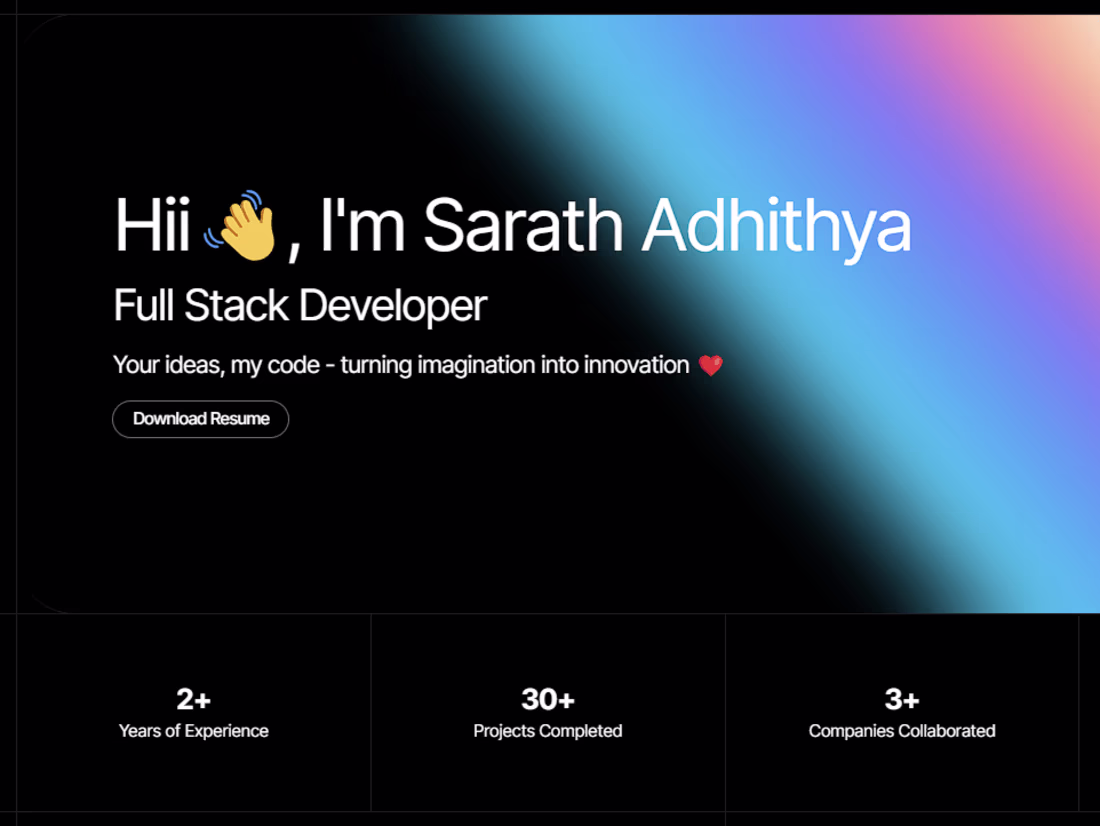Select the 'Full Stack Developer' subtitle
This screenshot has width=1100, height=826.
coord(299,305)
